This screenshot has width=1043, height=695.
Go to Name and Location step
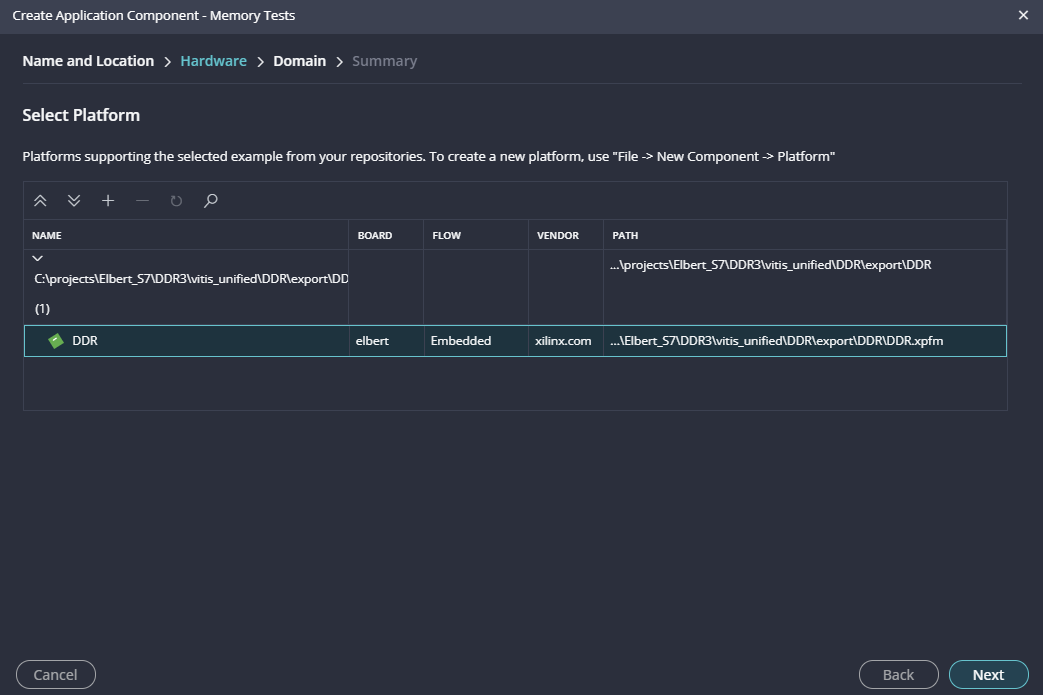pyautogui.click(x=88, y=61)
